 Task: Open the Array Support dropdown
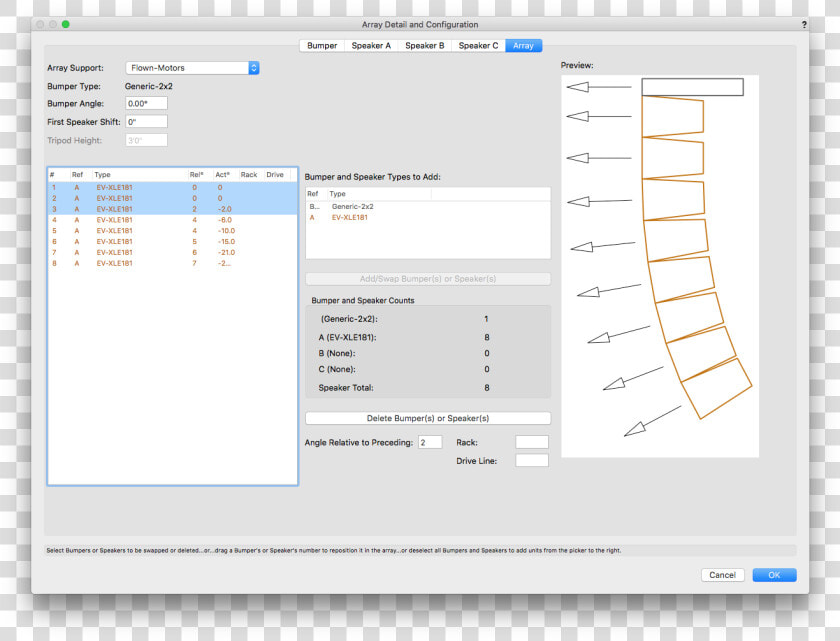click(x=192, y=68)
